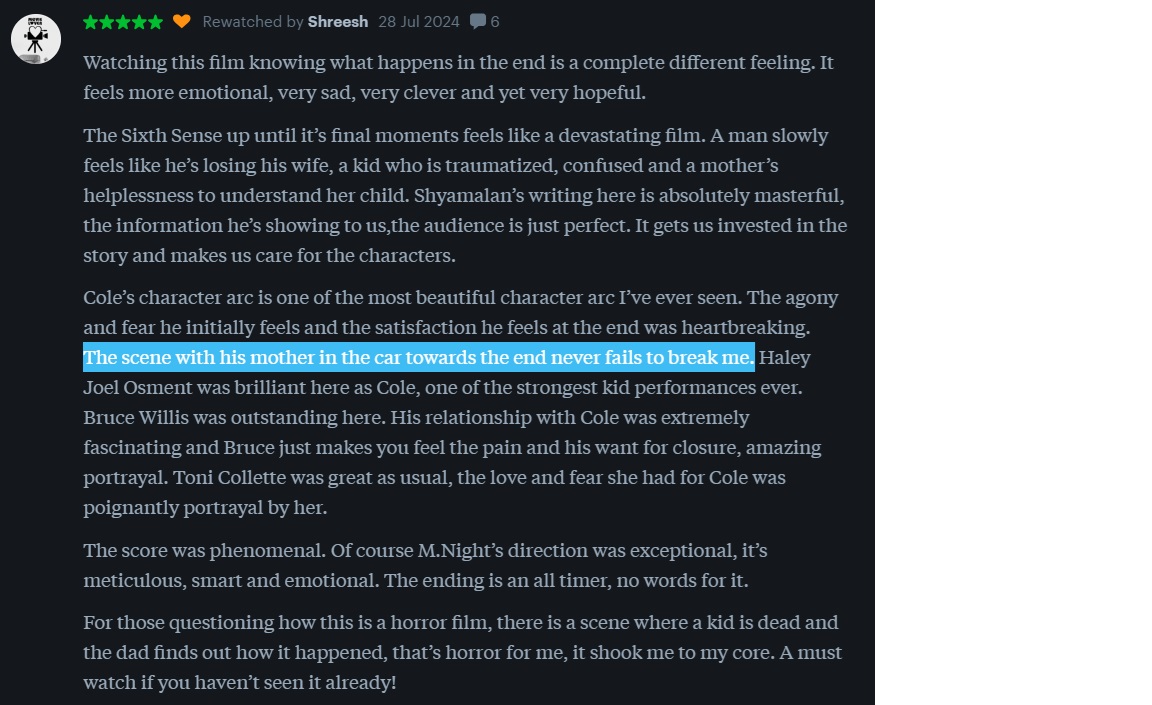
Task: Visit reviewer Shreesh's profile name link
Action: [x=338, y=21]
